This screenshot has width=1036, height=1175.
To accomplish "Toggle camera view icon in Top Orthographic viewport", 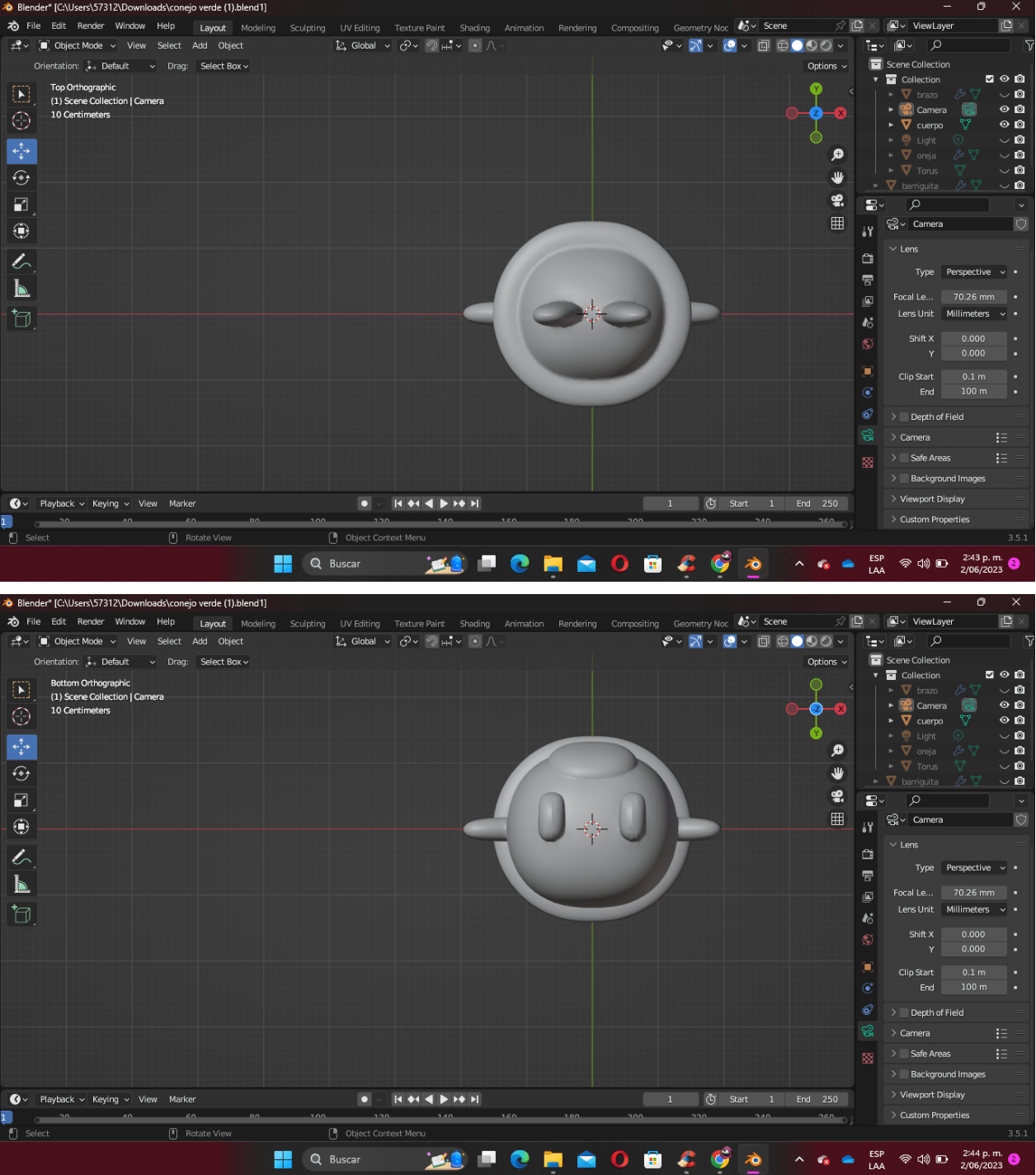I will [837, 201].
